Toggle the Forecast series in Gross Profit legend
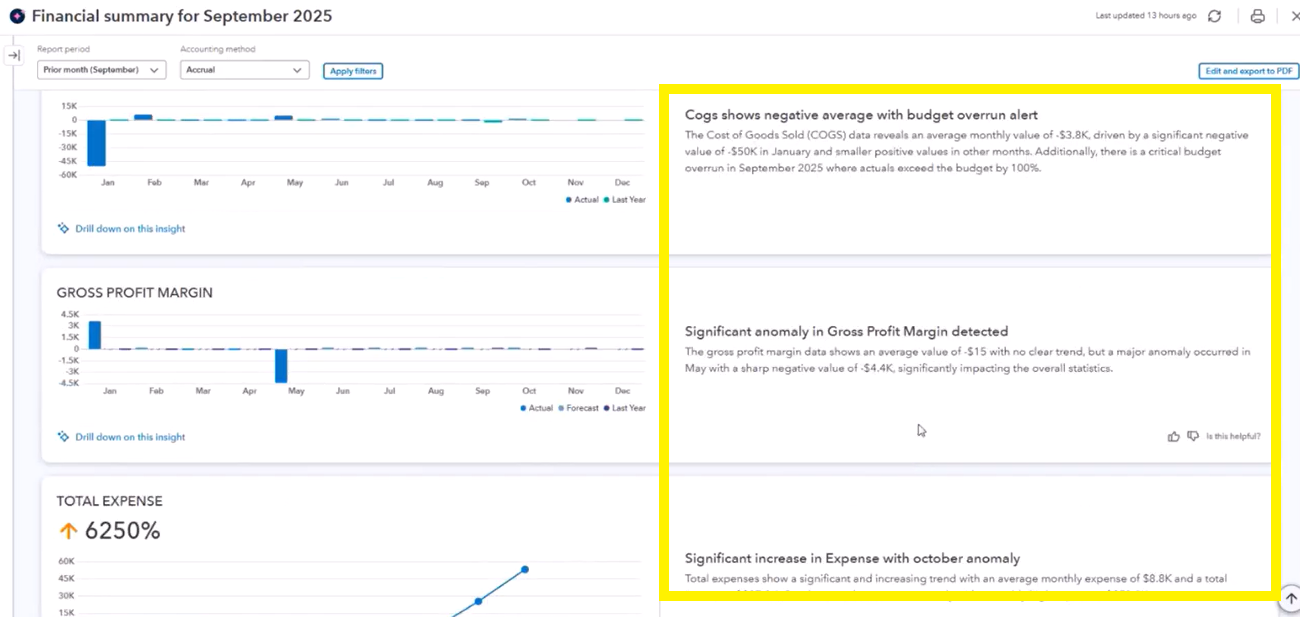The height and width of the screenshot is (617, 1300). [x=579, y=408]
